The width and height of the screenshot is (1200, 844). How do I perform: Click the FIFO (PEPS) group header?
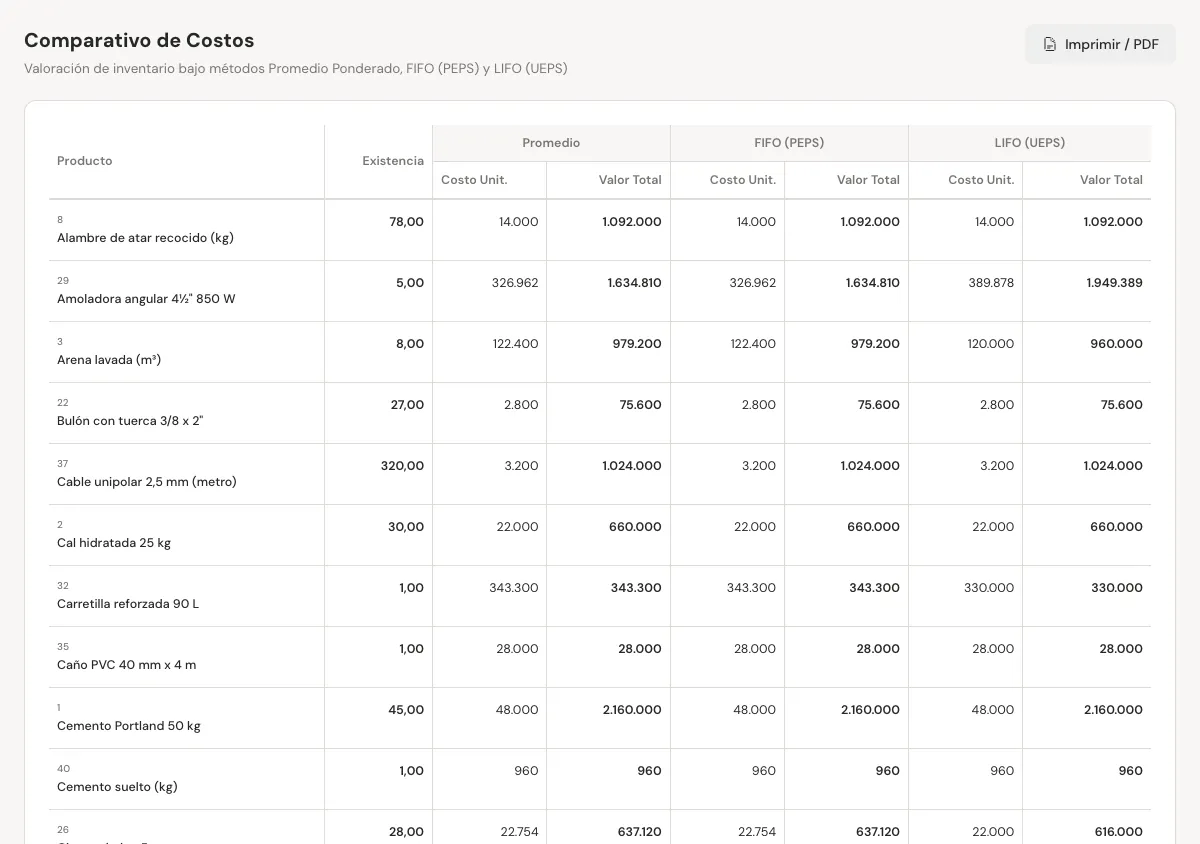coord(789,143)
